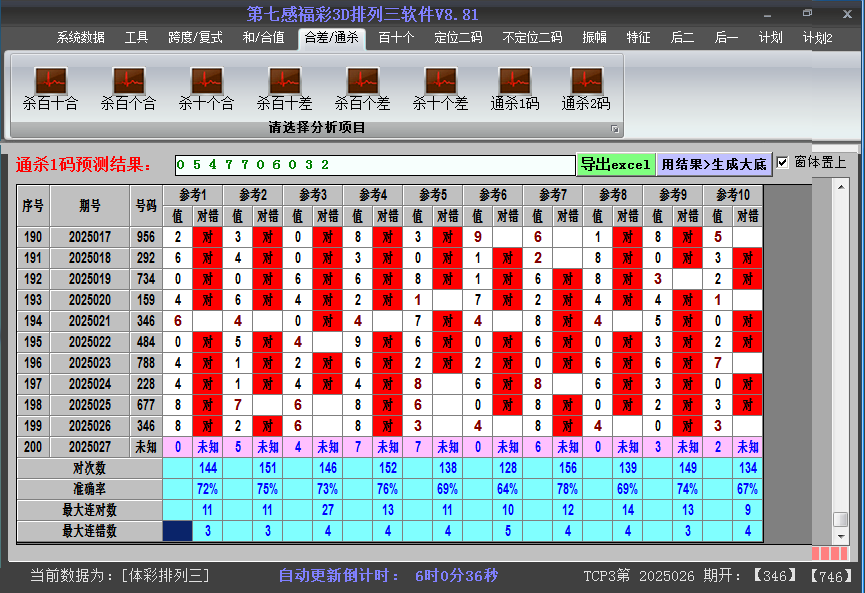Click the vertical scrollbar thumb
This screenshot has height=593, width=865.
(x=840, y=520)
